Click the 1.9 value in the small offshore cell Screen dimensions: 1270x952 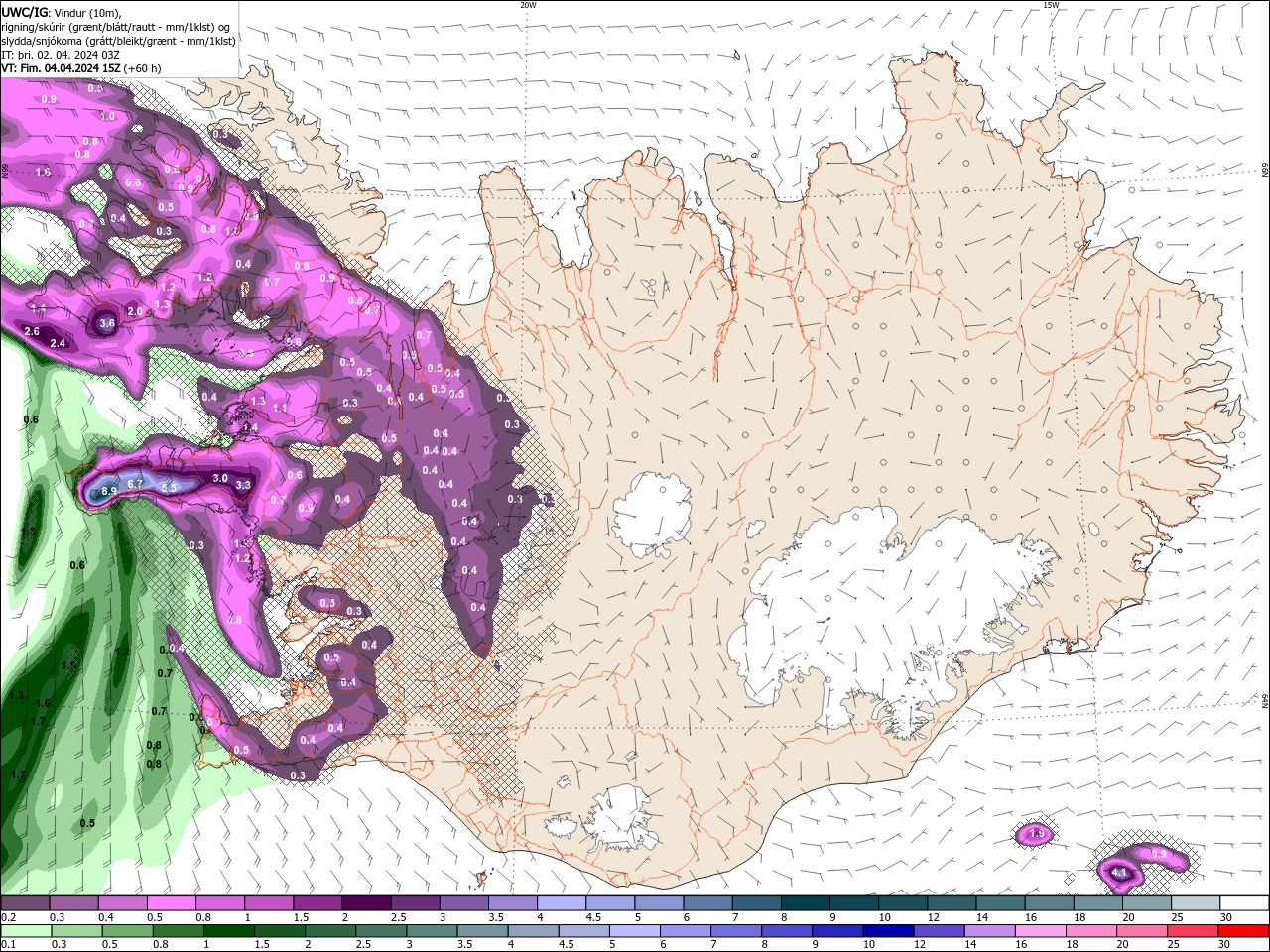[1038, 834]
